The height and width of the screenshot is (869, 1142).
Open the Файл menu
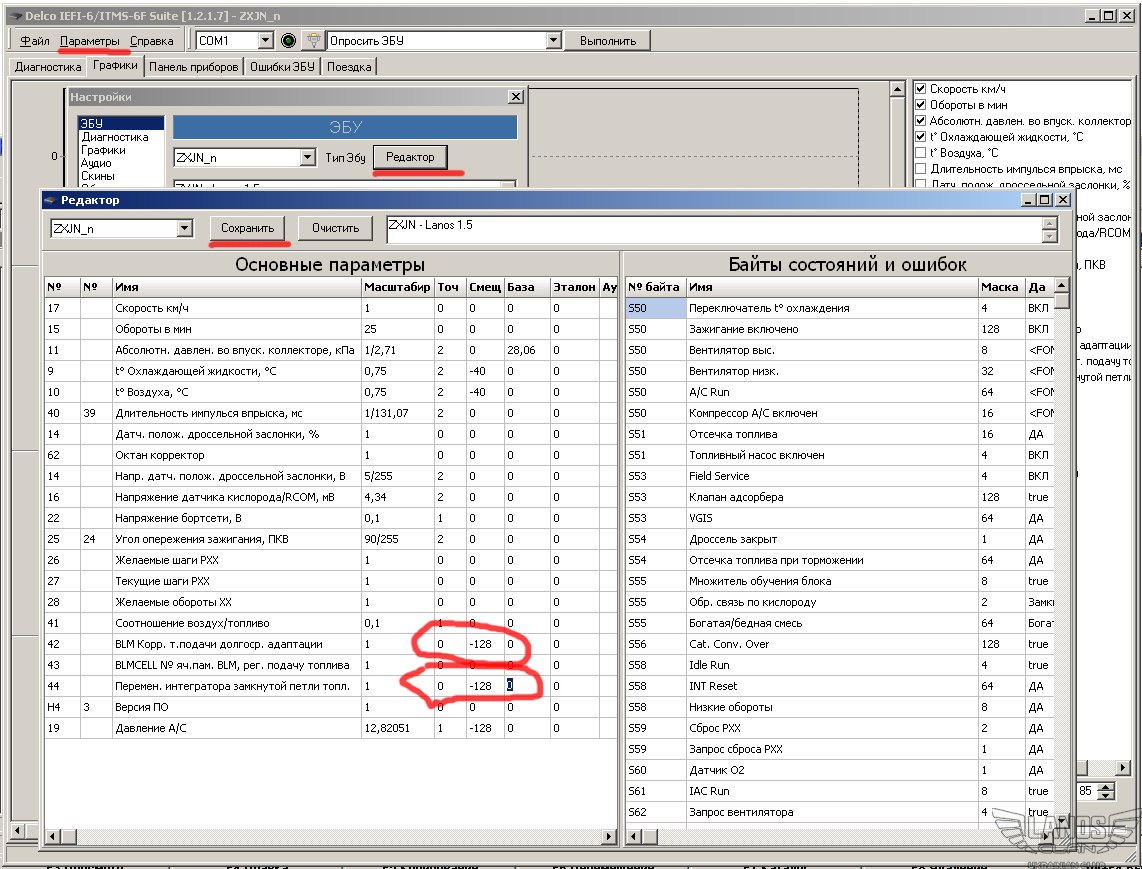pyautogui.click(x=35, y=41)
